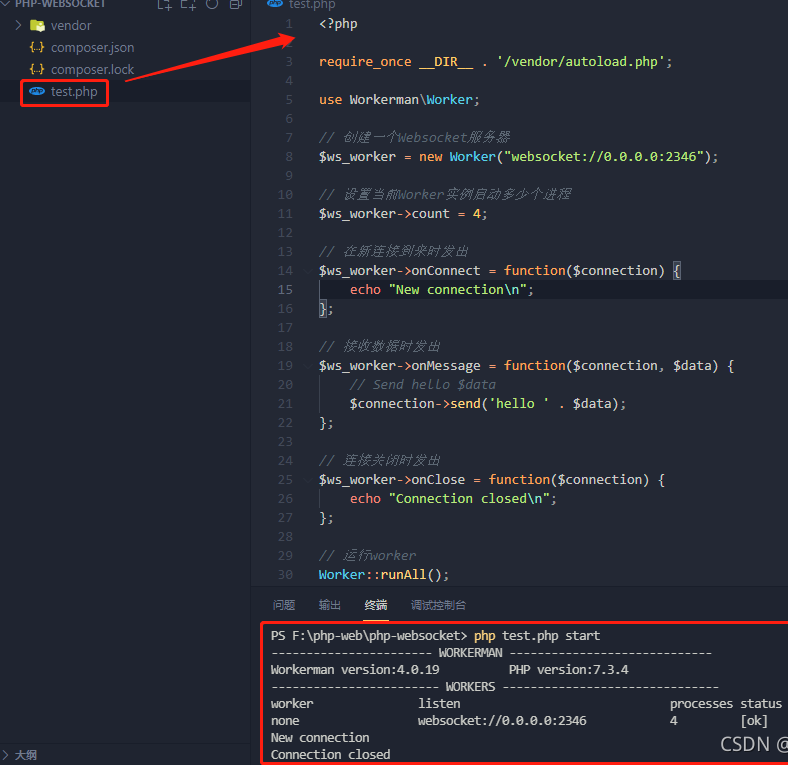The height and width of the screenshot is (765, 788).
Task: Click line number 30 in the gutter
Action: [285, 575]
